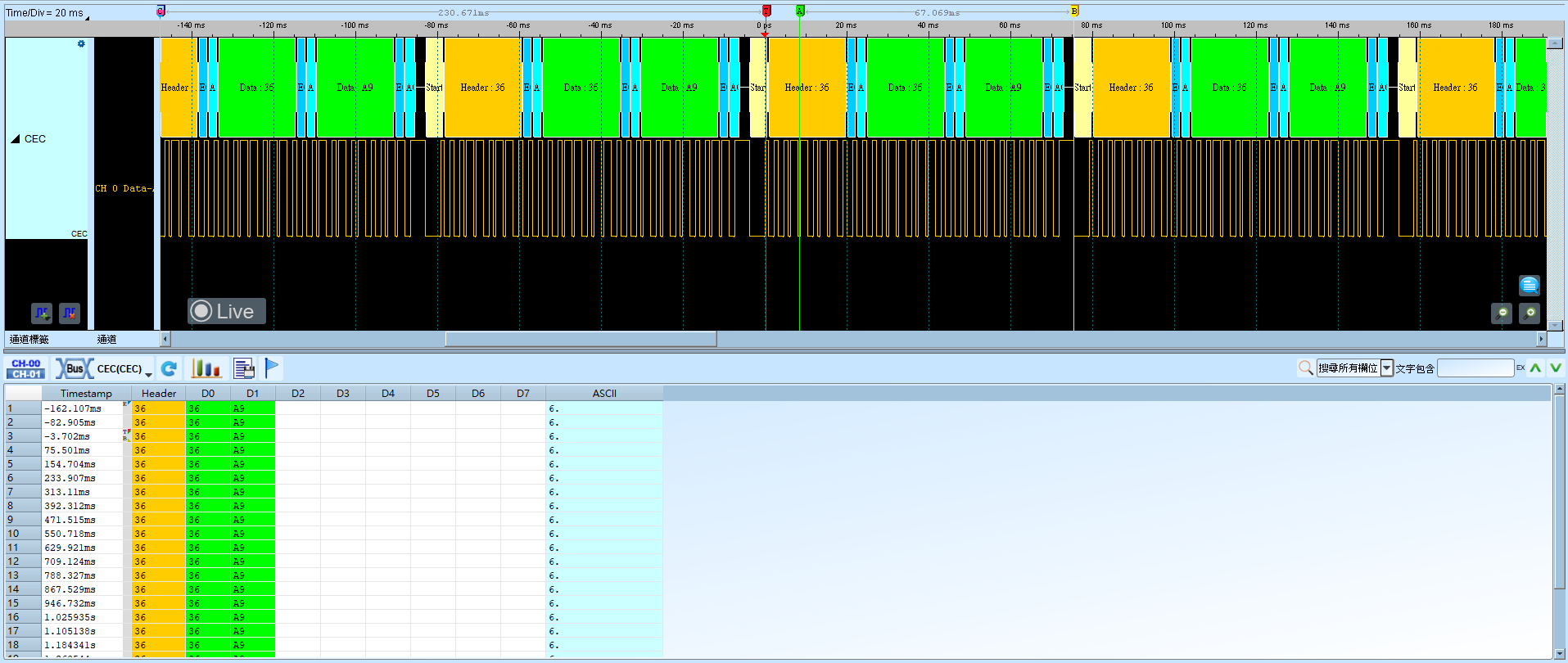
Task: Open the bar chart statistics icon
Action: click(206, 369)
